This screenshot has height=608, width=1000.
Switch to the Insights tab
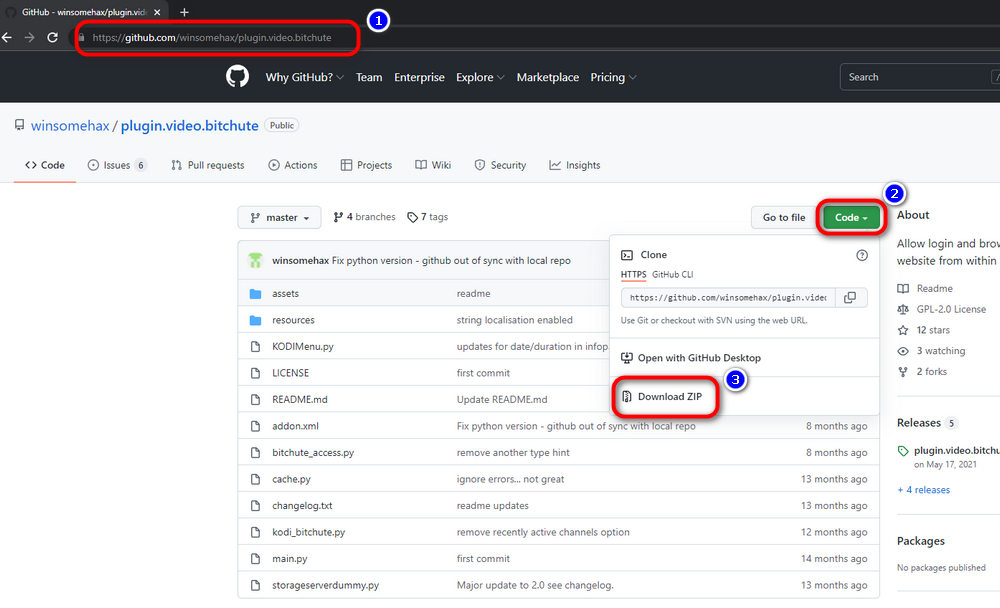click(x=575, y=165)
